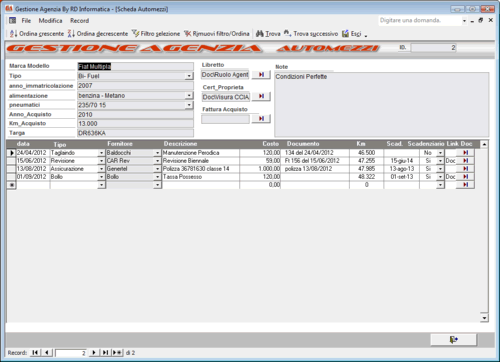Click the Km cell 47.255
The image size is (500, 362).
tap(367, 161)
